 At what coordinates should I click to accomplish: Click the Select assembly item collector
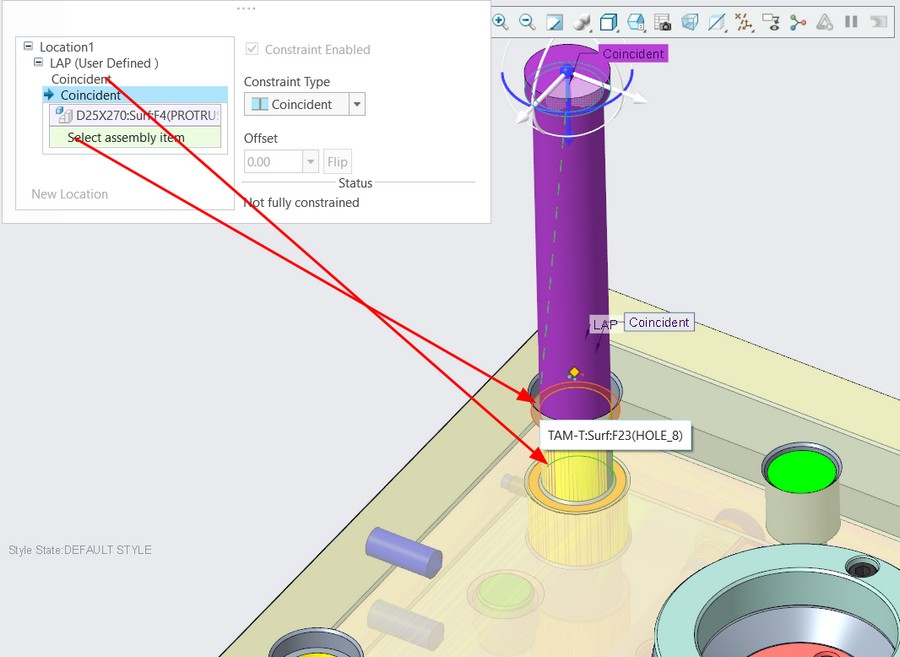coord(135,138)
